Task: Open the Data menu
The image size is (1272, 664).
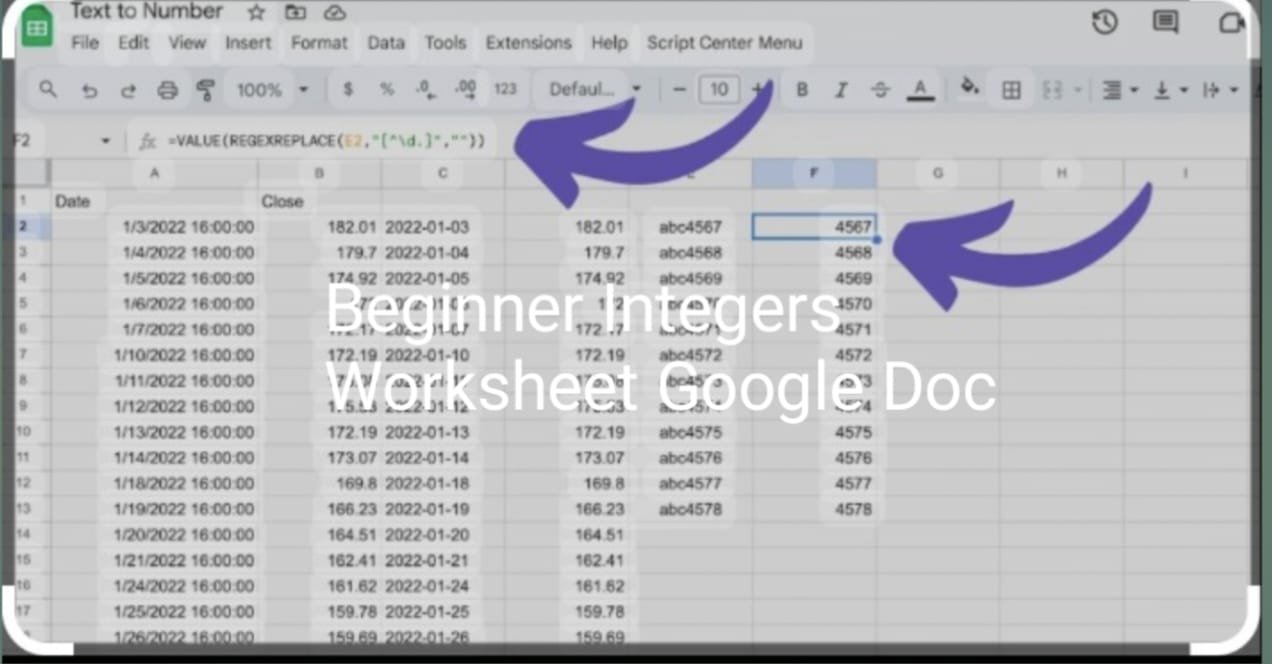Action: pyautogui.click(x=386, y=43)
